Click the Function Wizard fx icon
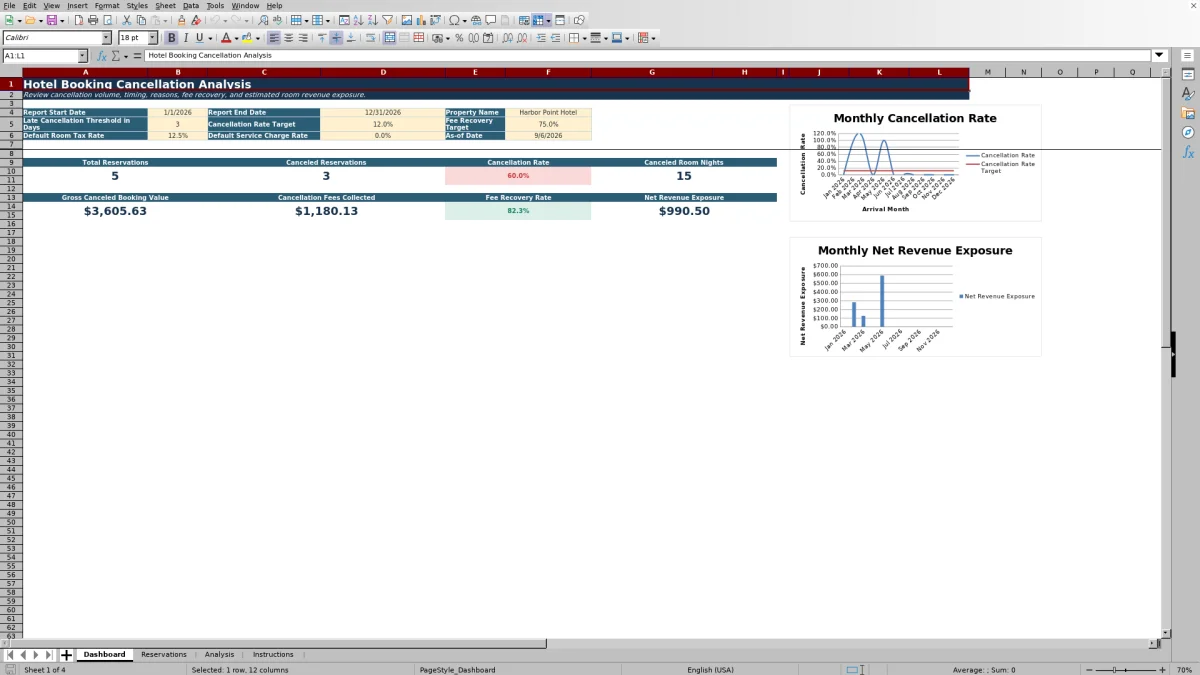This screenshot has width=1200, height=675. click(x=102, y=56)
